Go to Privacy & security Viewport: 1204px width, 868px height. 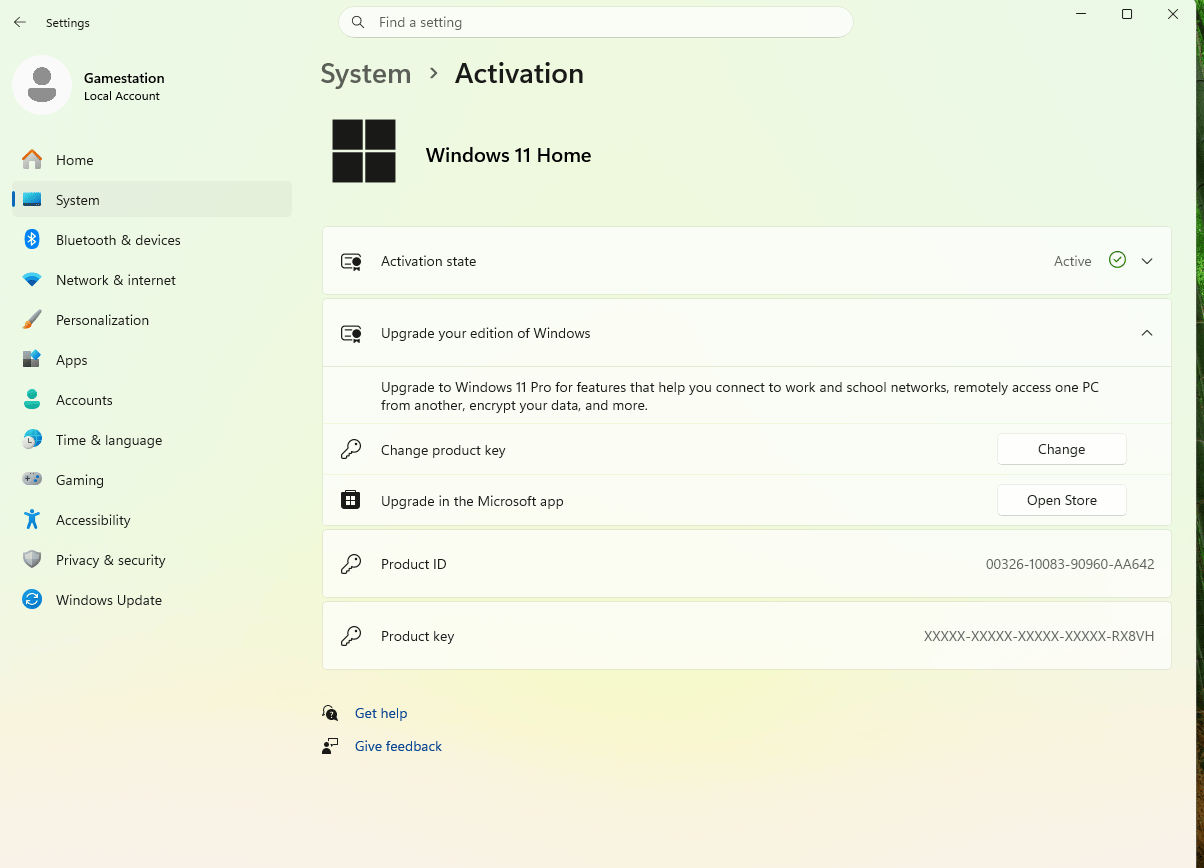(x=152, y=560)
